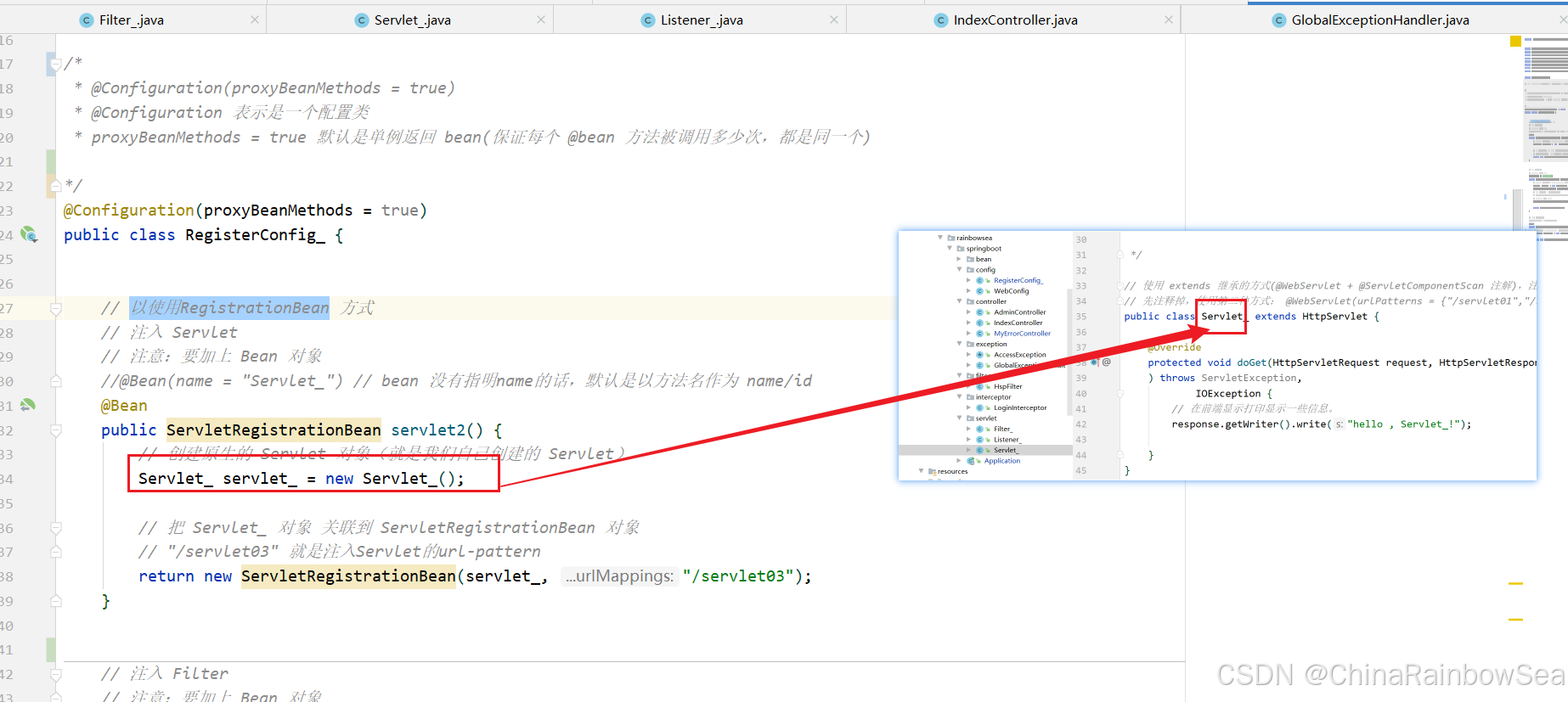Switch to the Listener_.java tab
1568x702 pixels.
701,20
